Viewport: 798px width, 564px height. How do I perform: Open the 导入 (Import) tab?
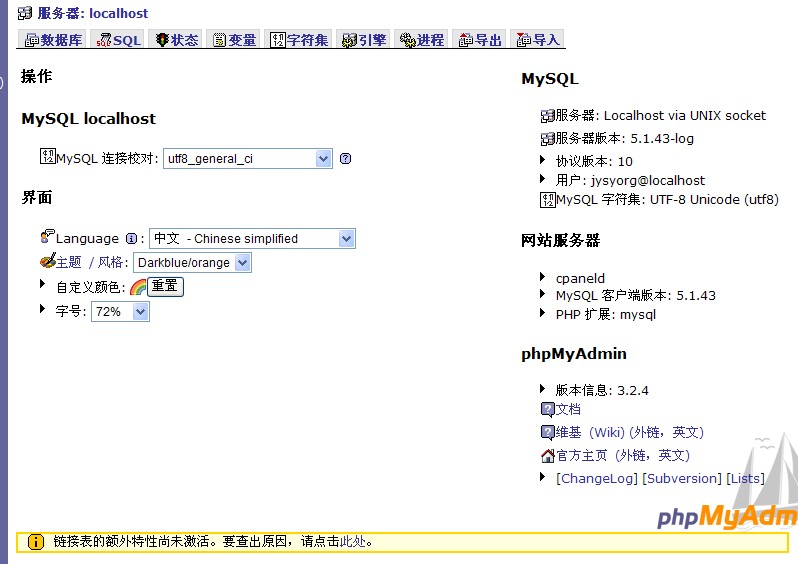pyautogui.click(x=538, y=39)
